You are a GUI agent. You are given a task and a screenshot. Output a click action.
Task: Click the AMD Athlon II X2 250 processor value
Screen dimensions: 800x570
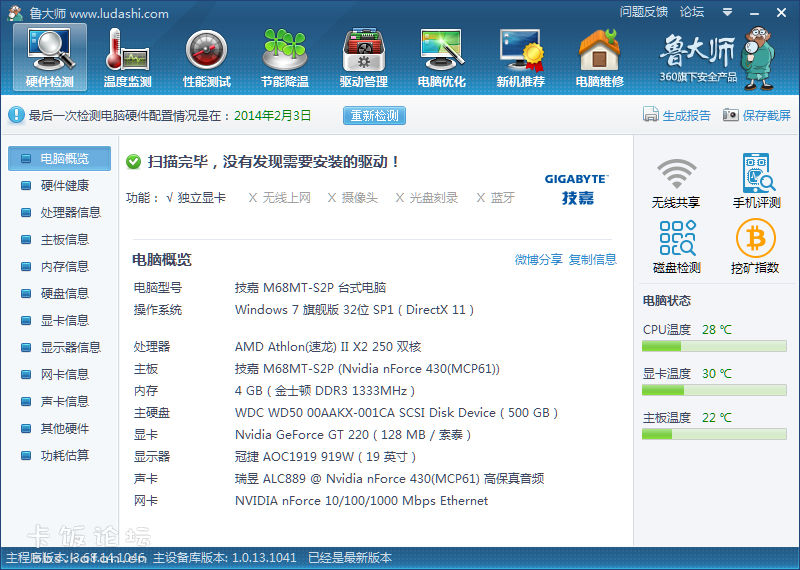[x=328, y=346]
